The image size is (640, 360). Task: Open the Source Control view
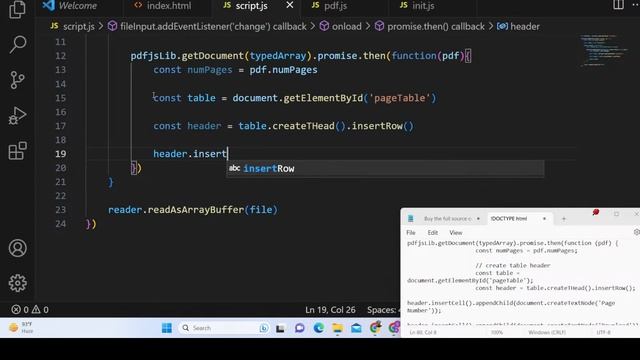click(17, 80)
